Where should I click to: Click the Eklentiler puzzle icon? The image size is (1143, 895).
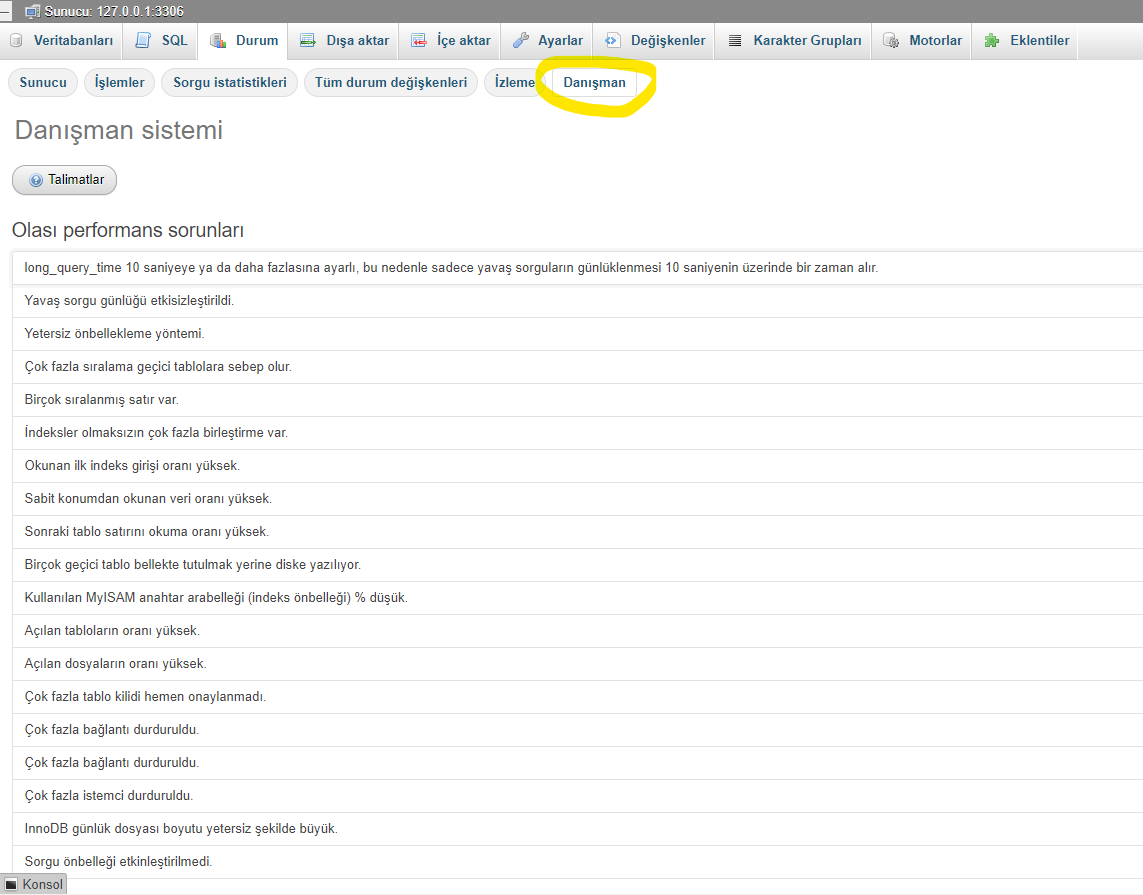[x=991, y=41]
